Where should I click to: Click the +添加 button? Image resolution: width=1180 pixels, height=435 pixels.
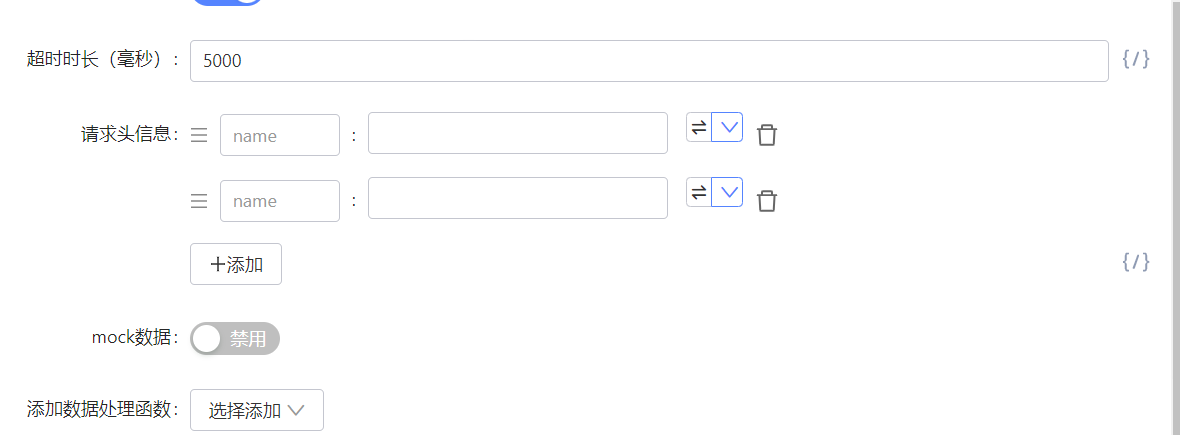[236, 265]
